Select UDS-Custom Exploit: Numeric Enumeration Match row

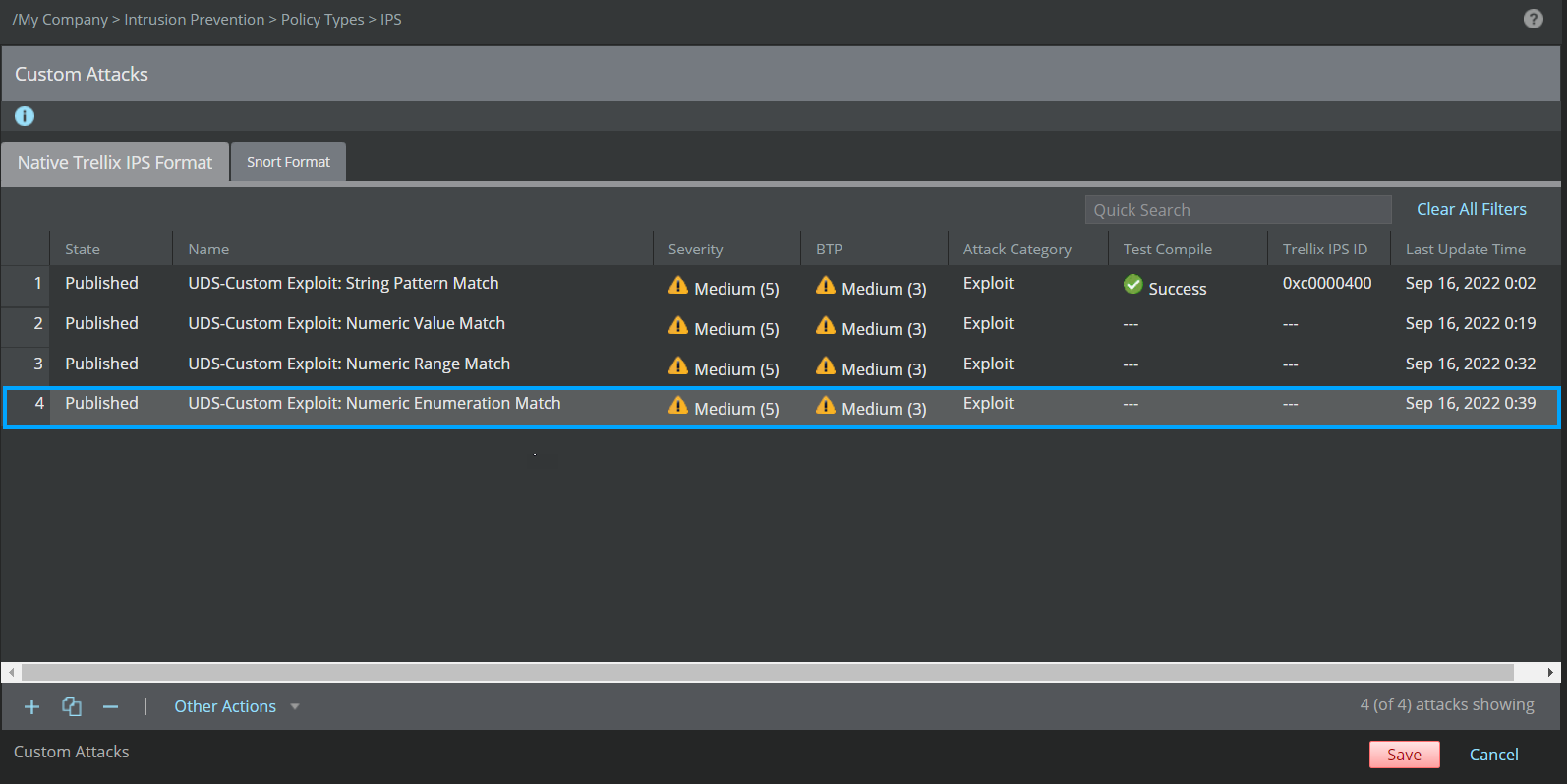click(x=781, y=408)
